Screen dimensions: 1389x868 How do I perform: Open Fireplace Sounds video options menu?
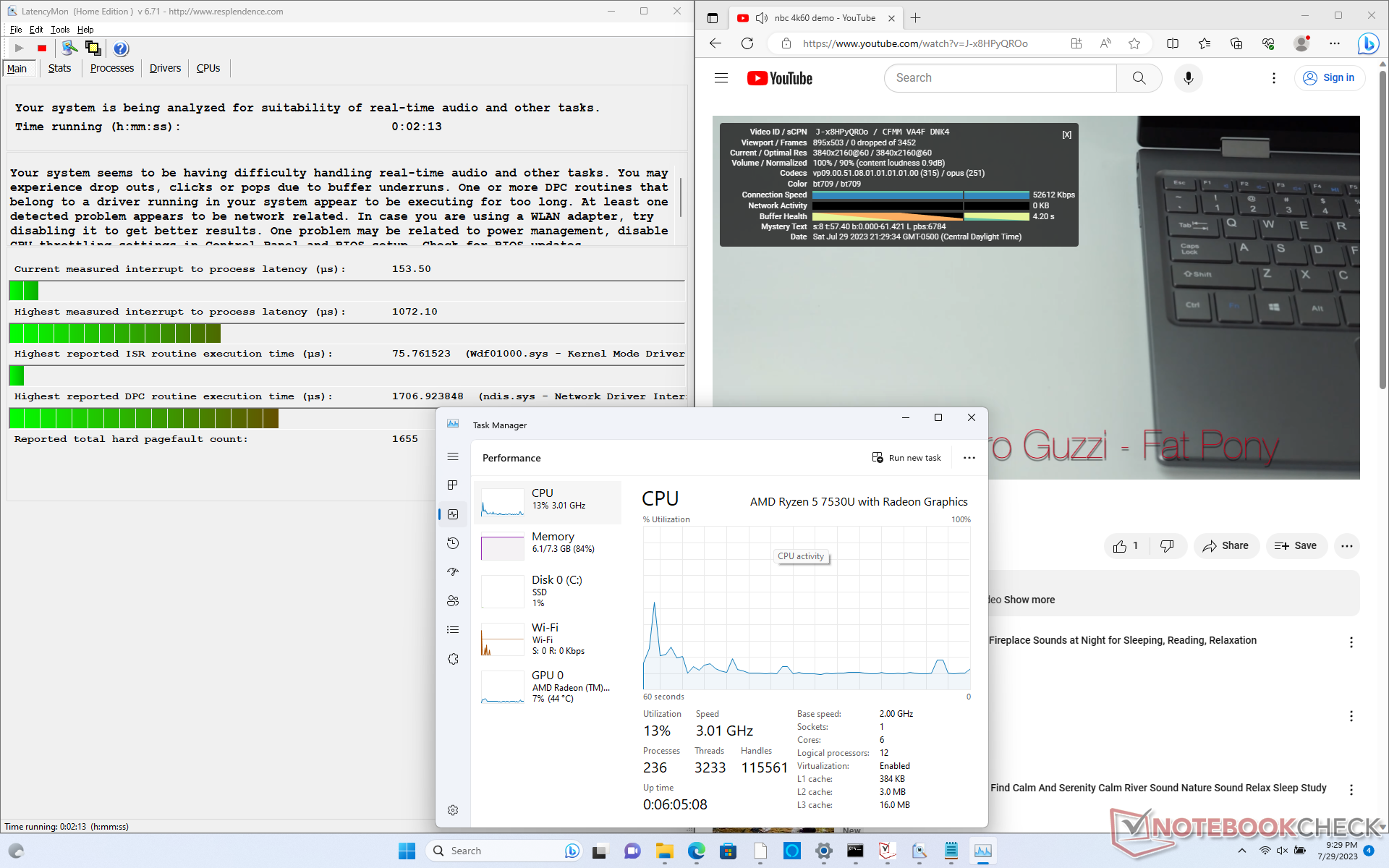[x=1351, y=642]
